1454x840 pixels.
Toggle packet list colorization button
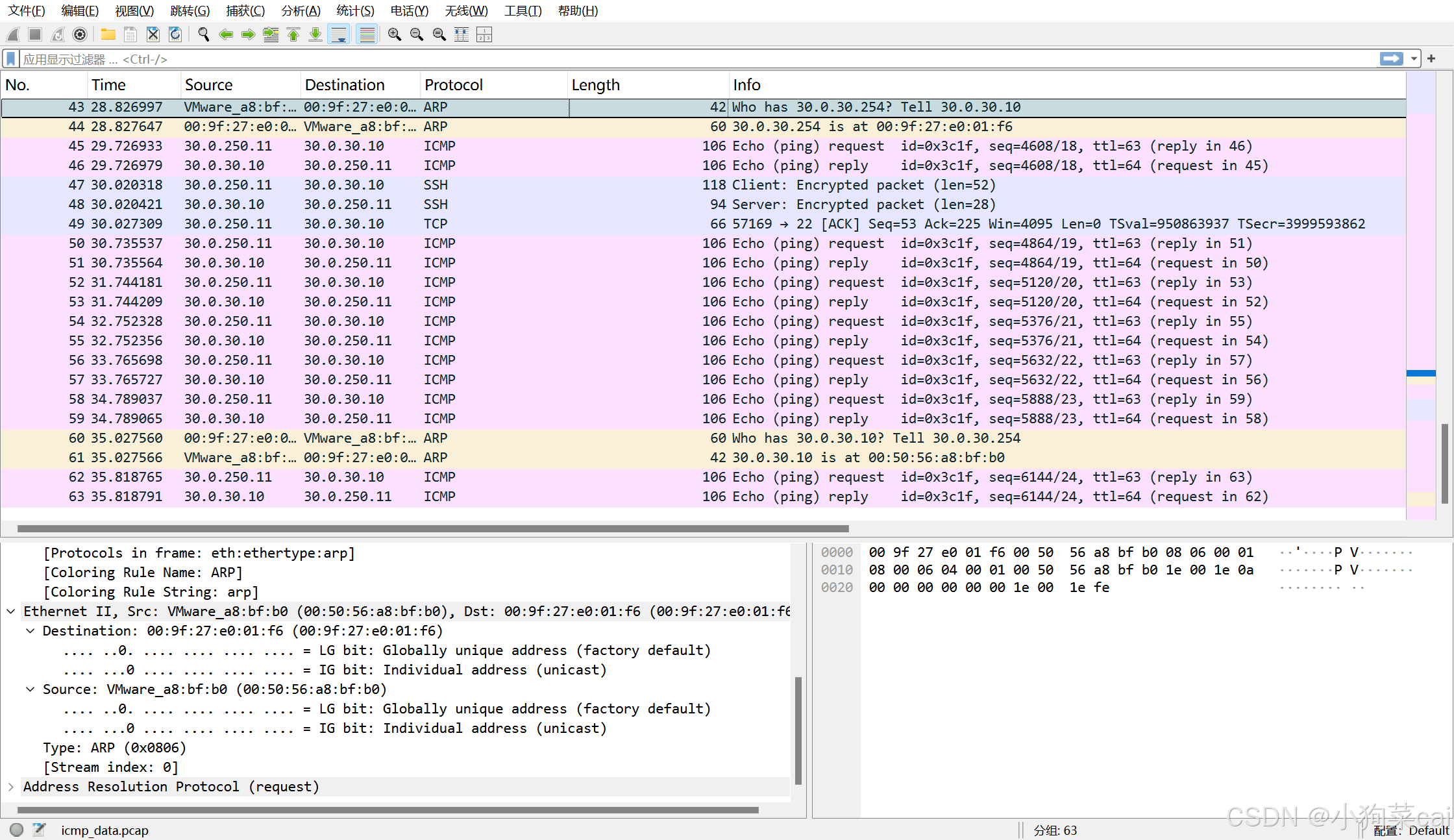pos(367,34)
